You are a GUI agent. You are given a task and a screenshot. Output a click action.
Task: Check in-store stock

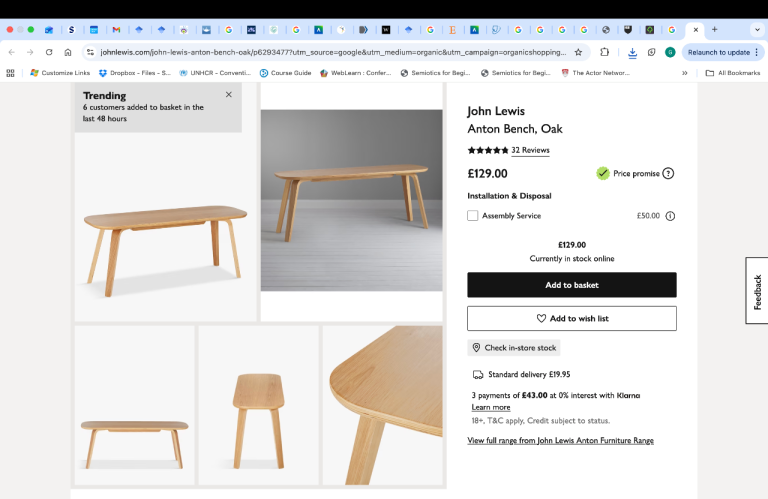514,348
